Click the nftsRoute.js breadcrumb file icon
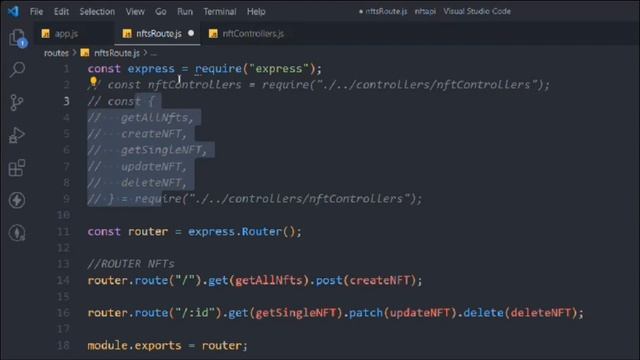Image resolution: width=640 pixels, height=360 pixels. point(85,53)
